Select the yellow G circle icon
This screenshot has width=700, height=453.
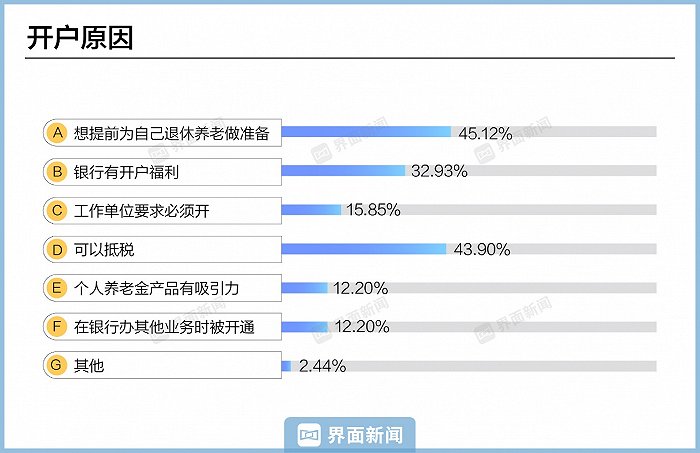click(57, 365)
